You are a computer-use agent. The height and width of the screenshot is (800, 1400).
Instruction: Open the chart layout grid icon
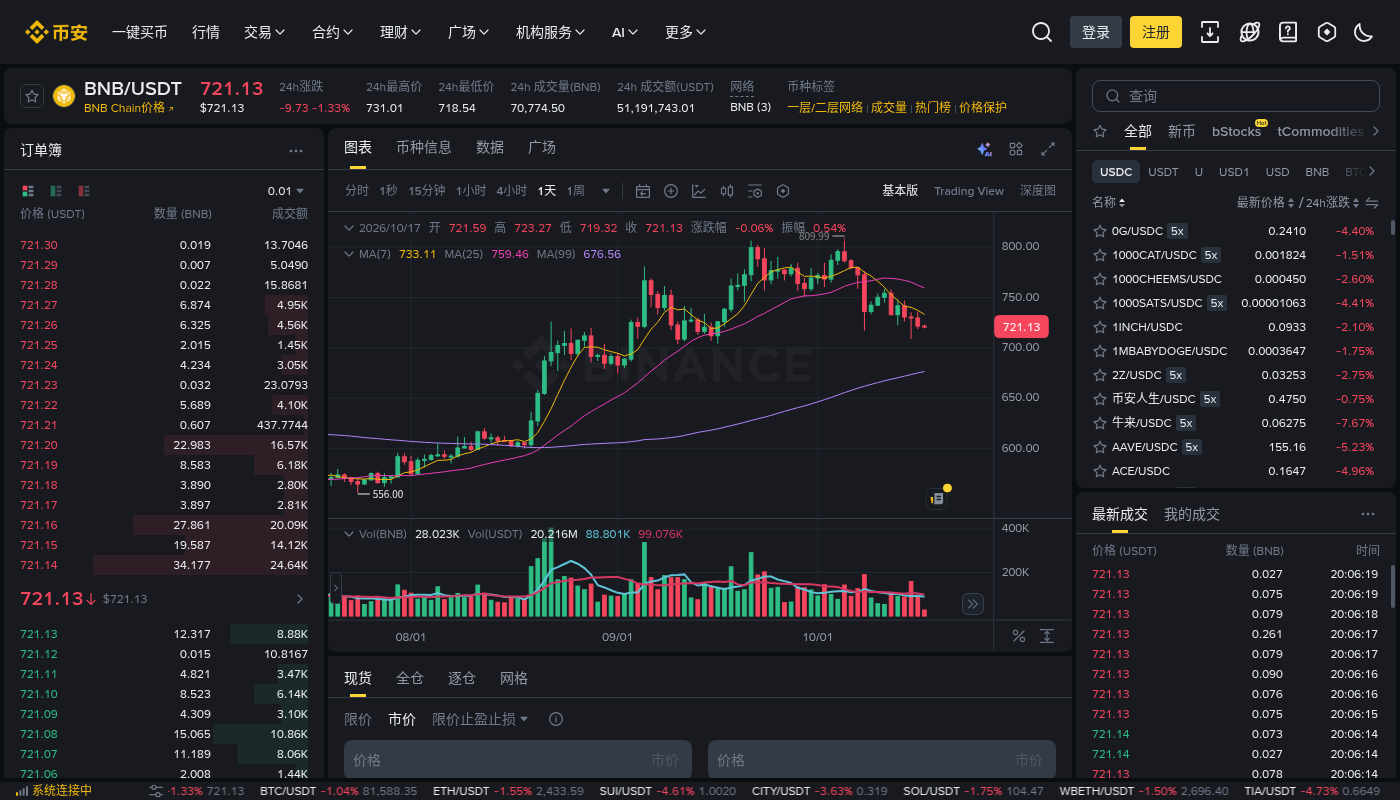point(1016,149)
